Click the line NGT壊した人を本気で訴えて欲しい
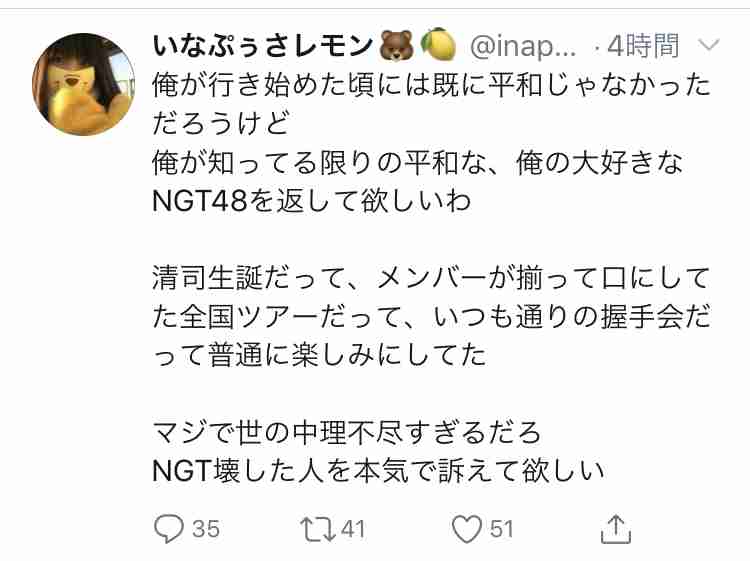Image resolution: width=750 pixels, height=561 pixels. pyautogui.click(x=378, y=472)
